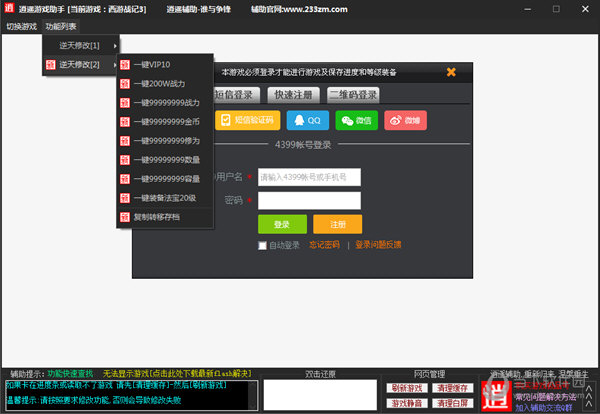Click the green 登录 login button
Image resolution: width=600 pixels, height=414 pixels.
[281, 224]
